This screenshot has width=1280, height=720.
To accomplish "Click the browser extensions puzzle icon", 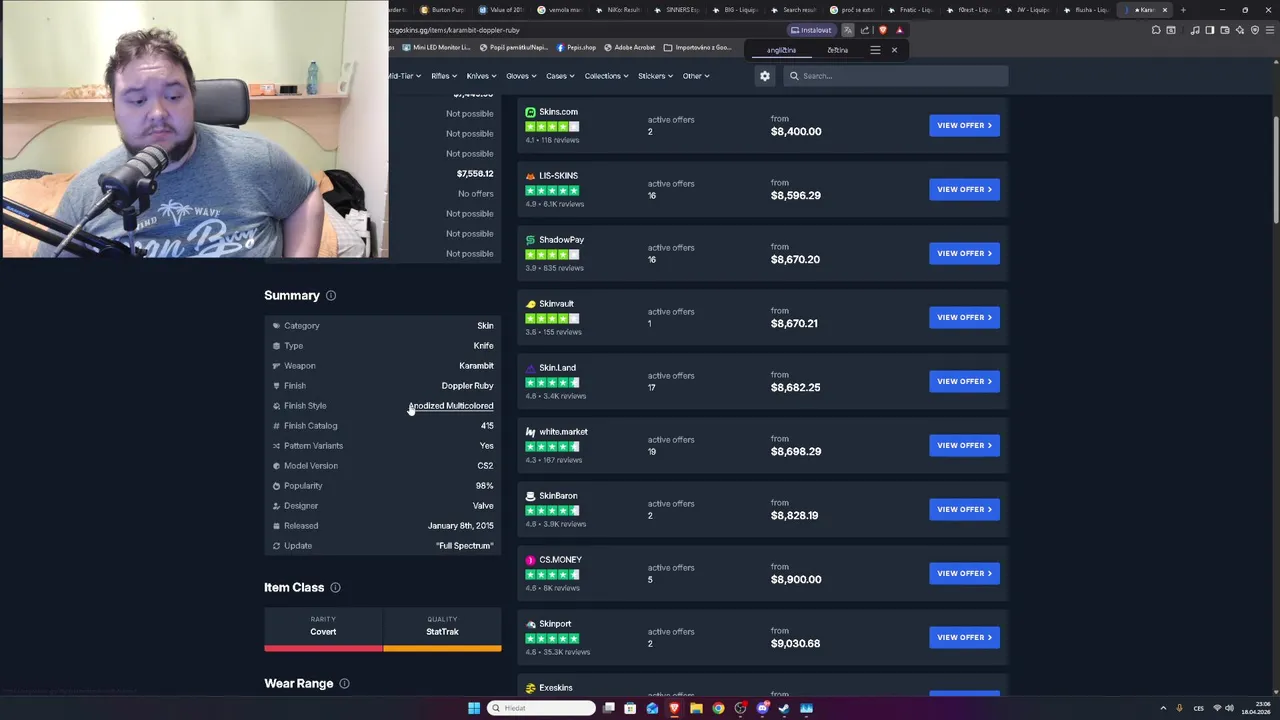I will 1156,30.
